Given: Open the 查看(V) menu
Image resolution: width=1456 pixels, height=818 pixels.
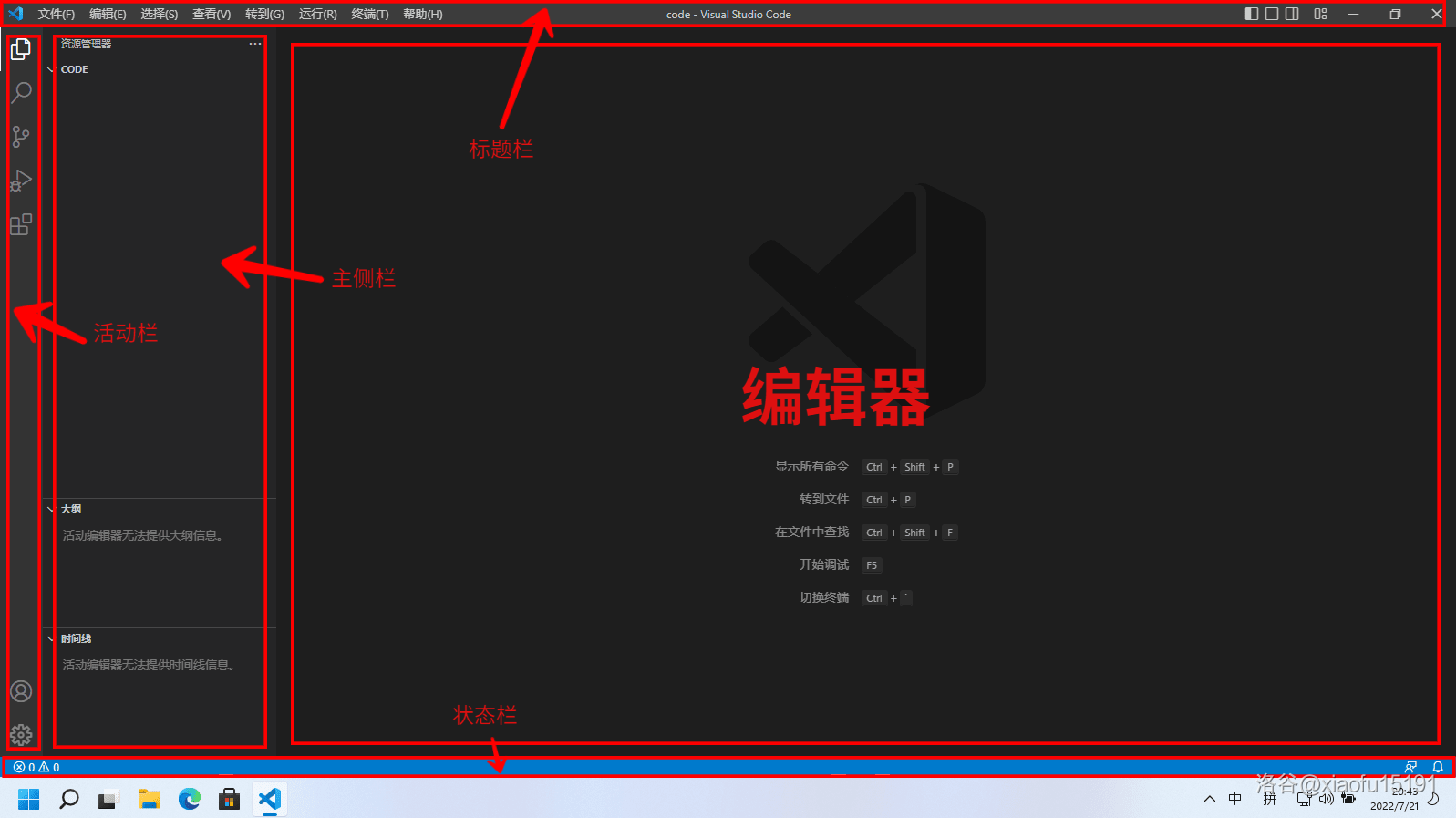Looking at the screenshot, I should pyautogui.click(x=212, y=14).
